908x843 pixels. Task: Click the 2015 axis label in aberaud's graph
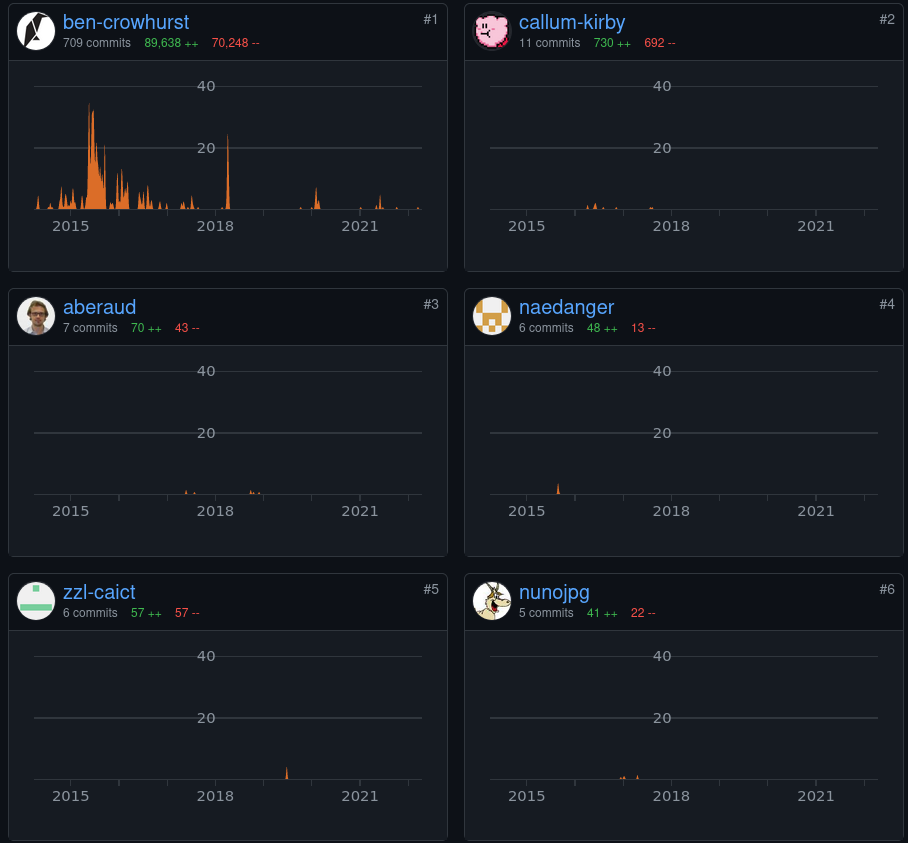click(71, 511)
